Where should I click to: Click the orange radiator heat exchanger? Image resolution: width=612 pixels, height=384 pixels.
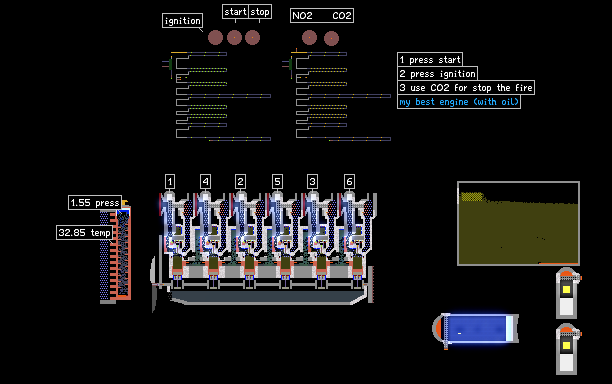[116, 254]
